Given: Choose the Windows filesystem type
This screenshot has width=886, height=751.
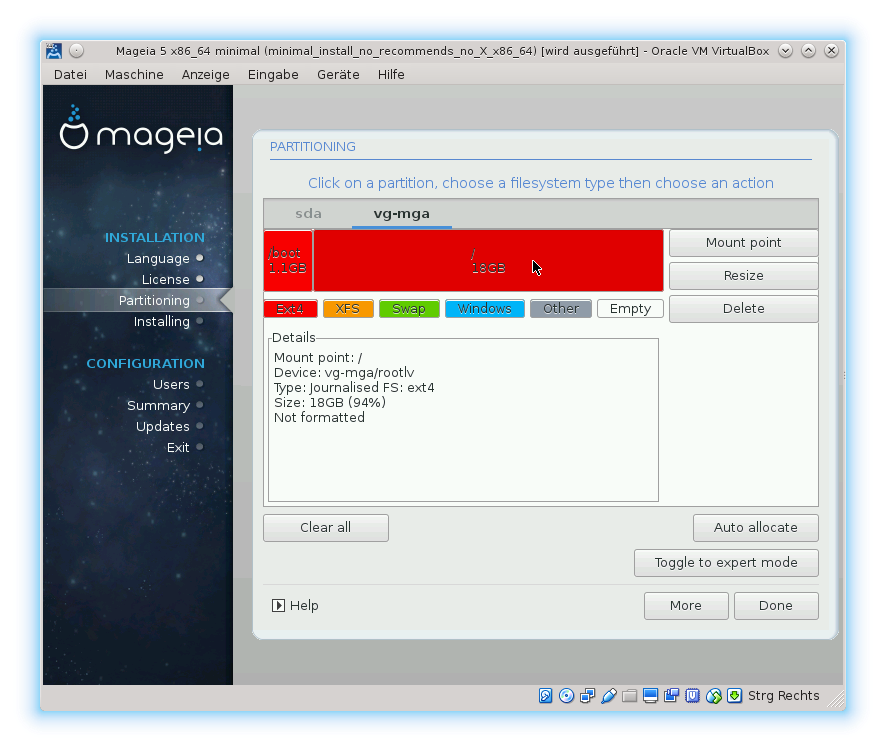Looking at the screenshot, I should click(x=485, y=309).
